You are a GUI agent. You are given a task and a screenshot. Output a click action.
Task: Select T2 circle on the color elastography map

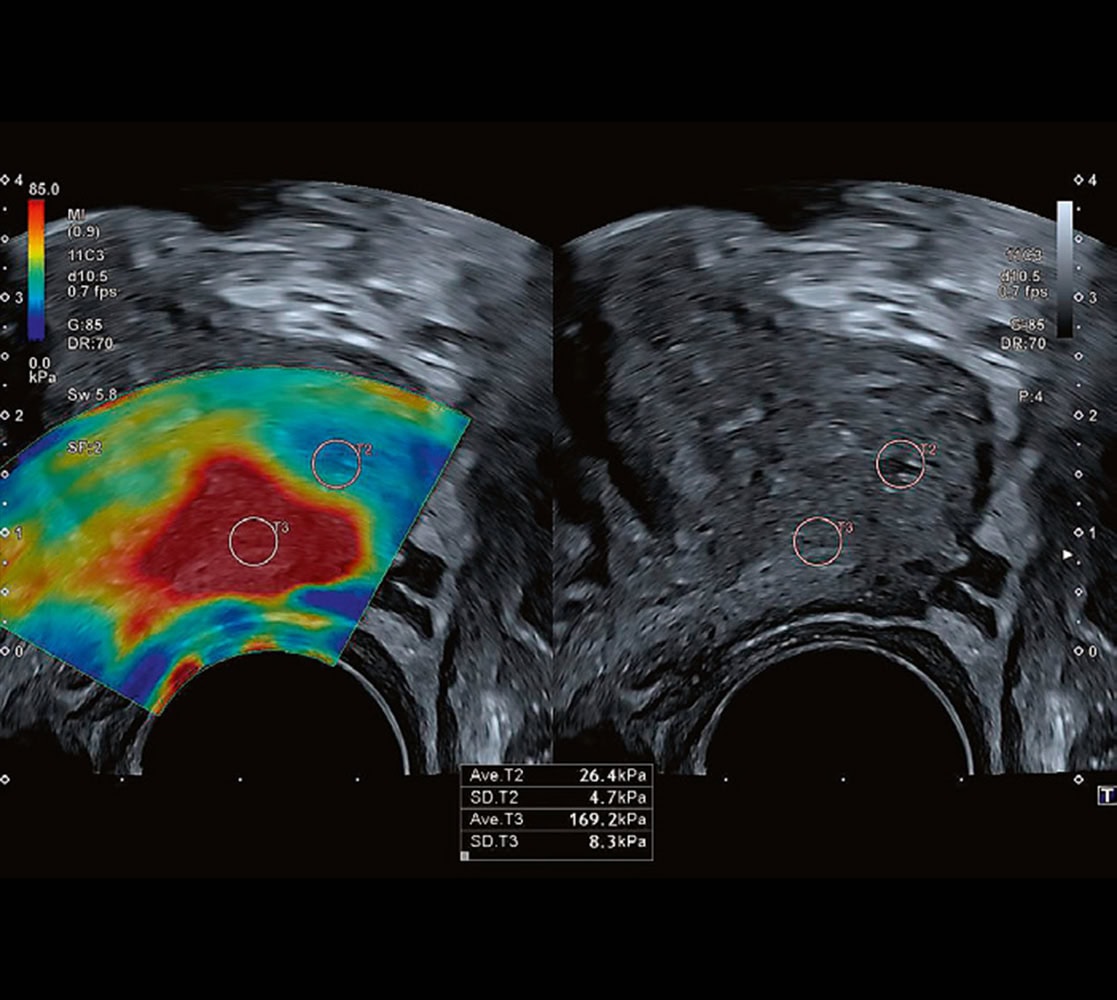point(336,464)
